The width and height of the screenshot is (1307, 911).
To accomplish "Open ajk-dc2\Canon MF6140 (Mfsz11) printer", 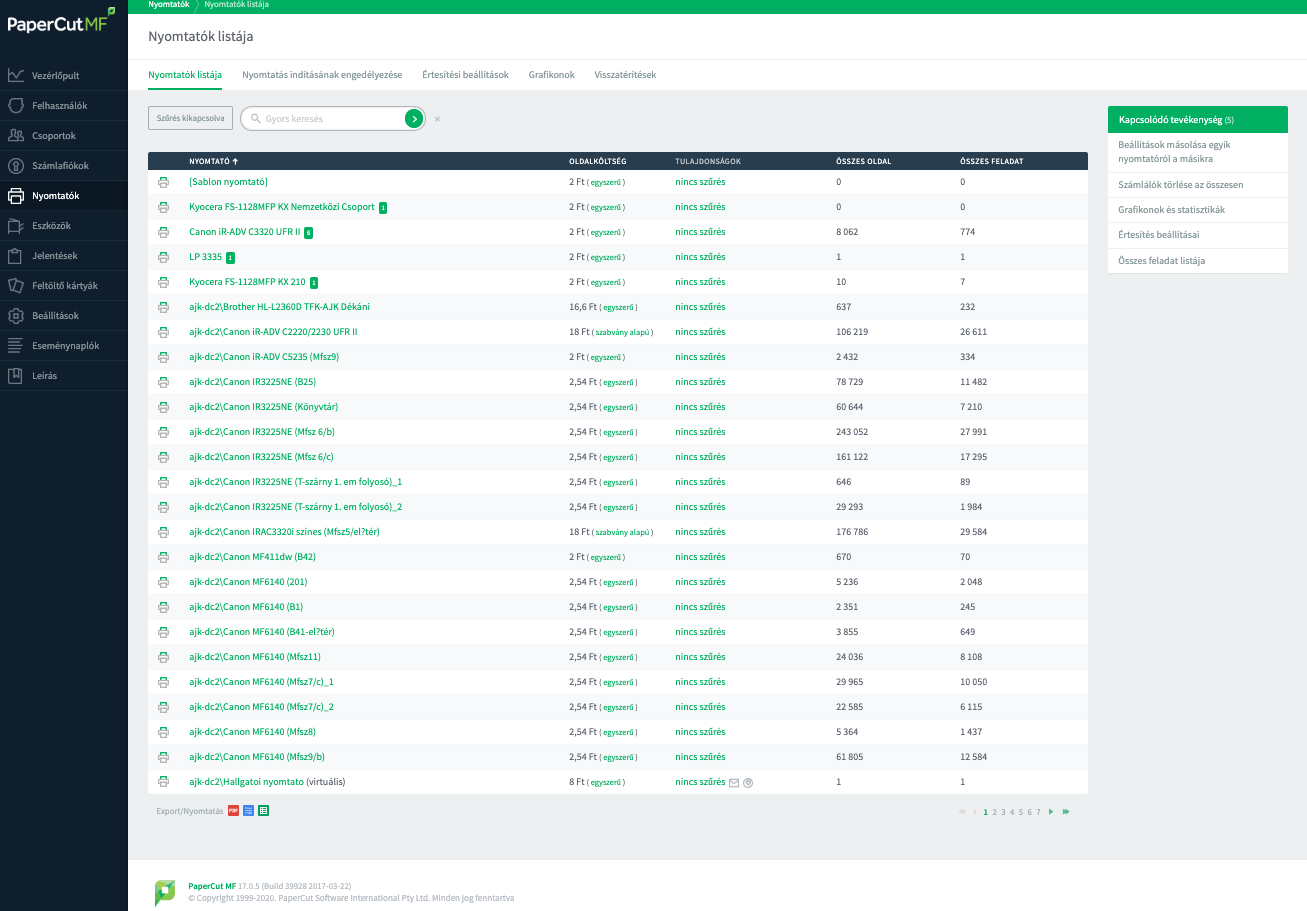I will (x=255, y=657).
